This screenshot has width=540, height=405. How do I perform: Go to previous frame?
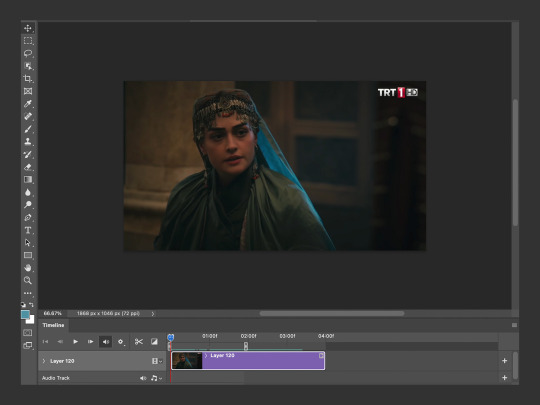60,342
